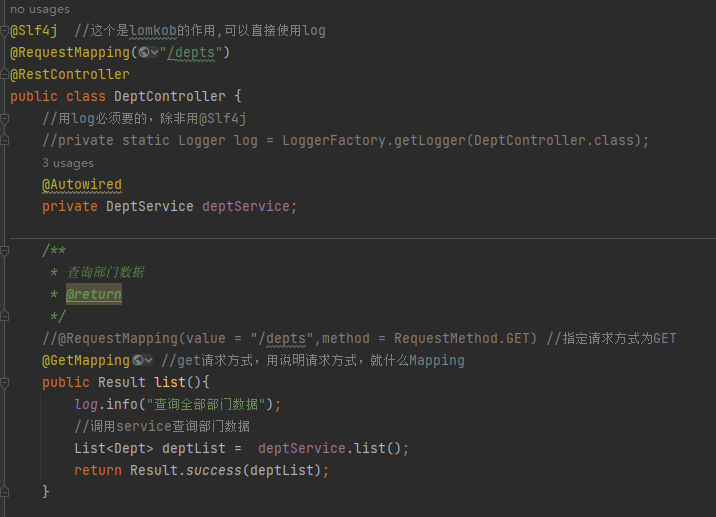Place cursor on DeptController class name
Screen dimensions: 716x517
tap(169, 96)
